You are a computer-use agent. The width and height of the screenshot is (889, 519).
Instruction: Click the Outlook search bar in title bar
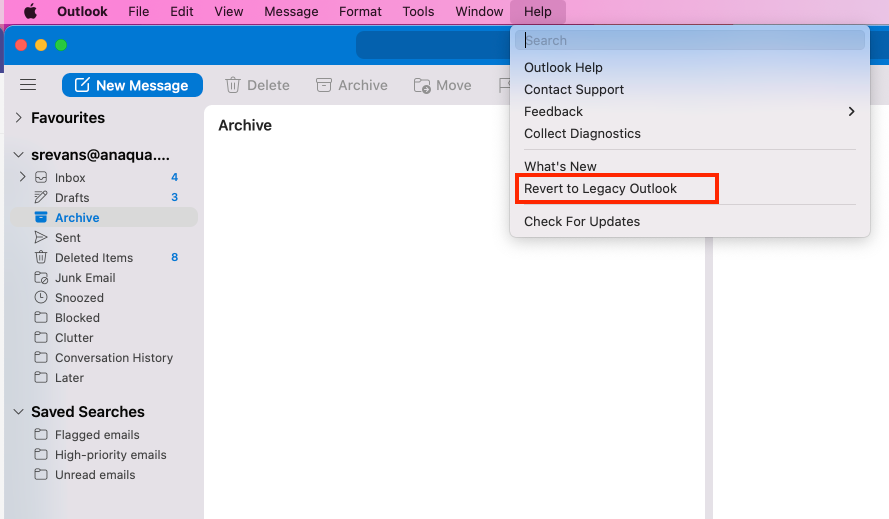point(434,45)
